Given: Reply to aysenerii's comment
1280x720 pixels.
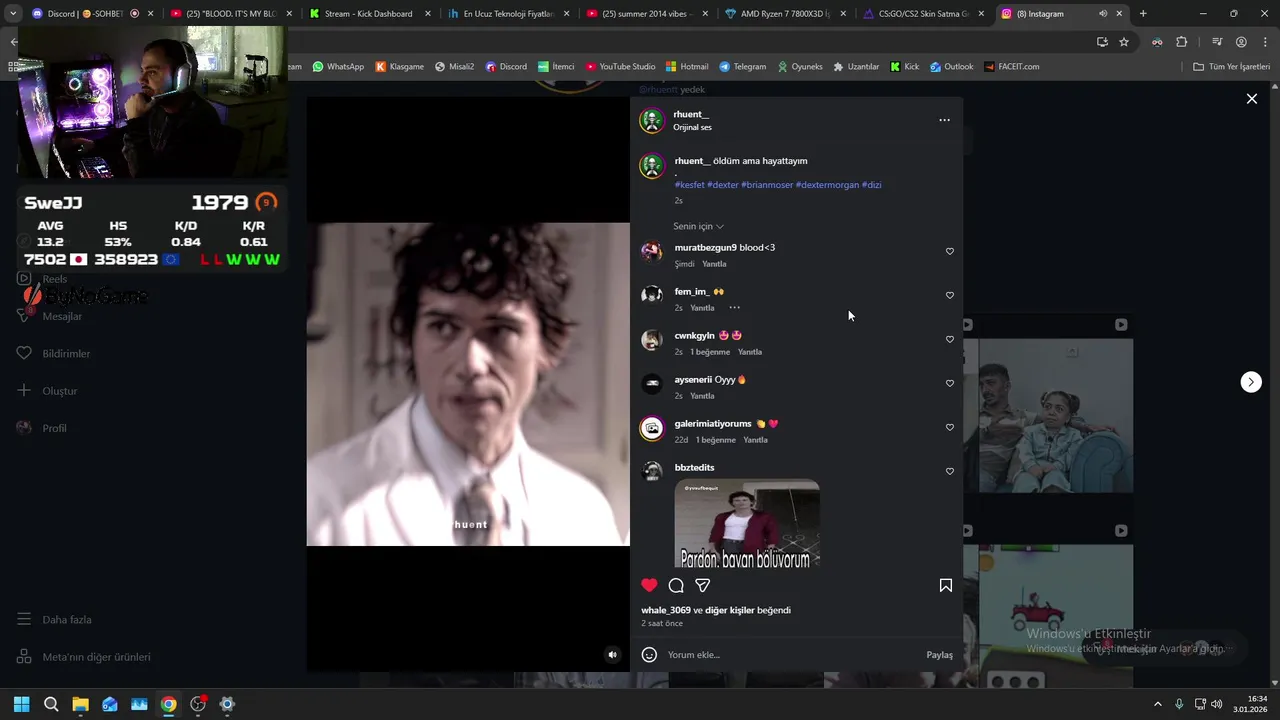Looking at the screenshot, I should click(x=702, y=396).
